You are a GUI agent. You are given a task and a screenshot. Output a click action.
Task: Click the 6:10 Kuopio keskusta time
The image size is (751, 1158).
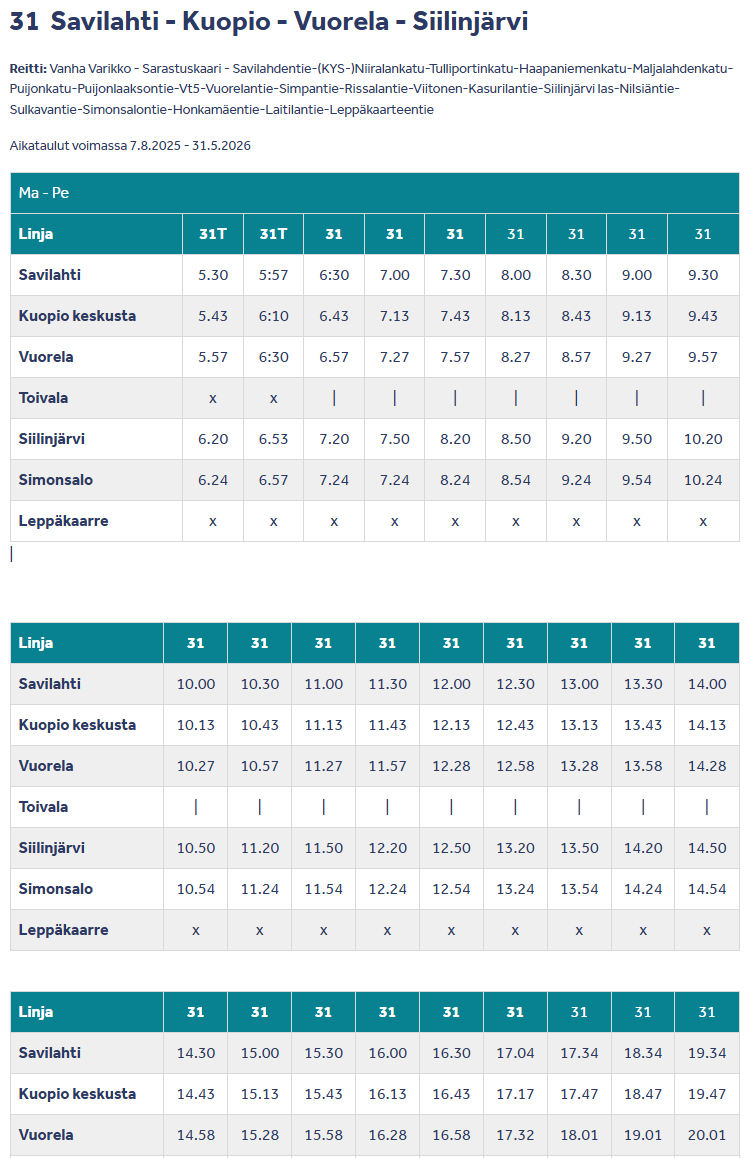pyautogui.click(x=273, y=316)
